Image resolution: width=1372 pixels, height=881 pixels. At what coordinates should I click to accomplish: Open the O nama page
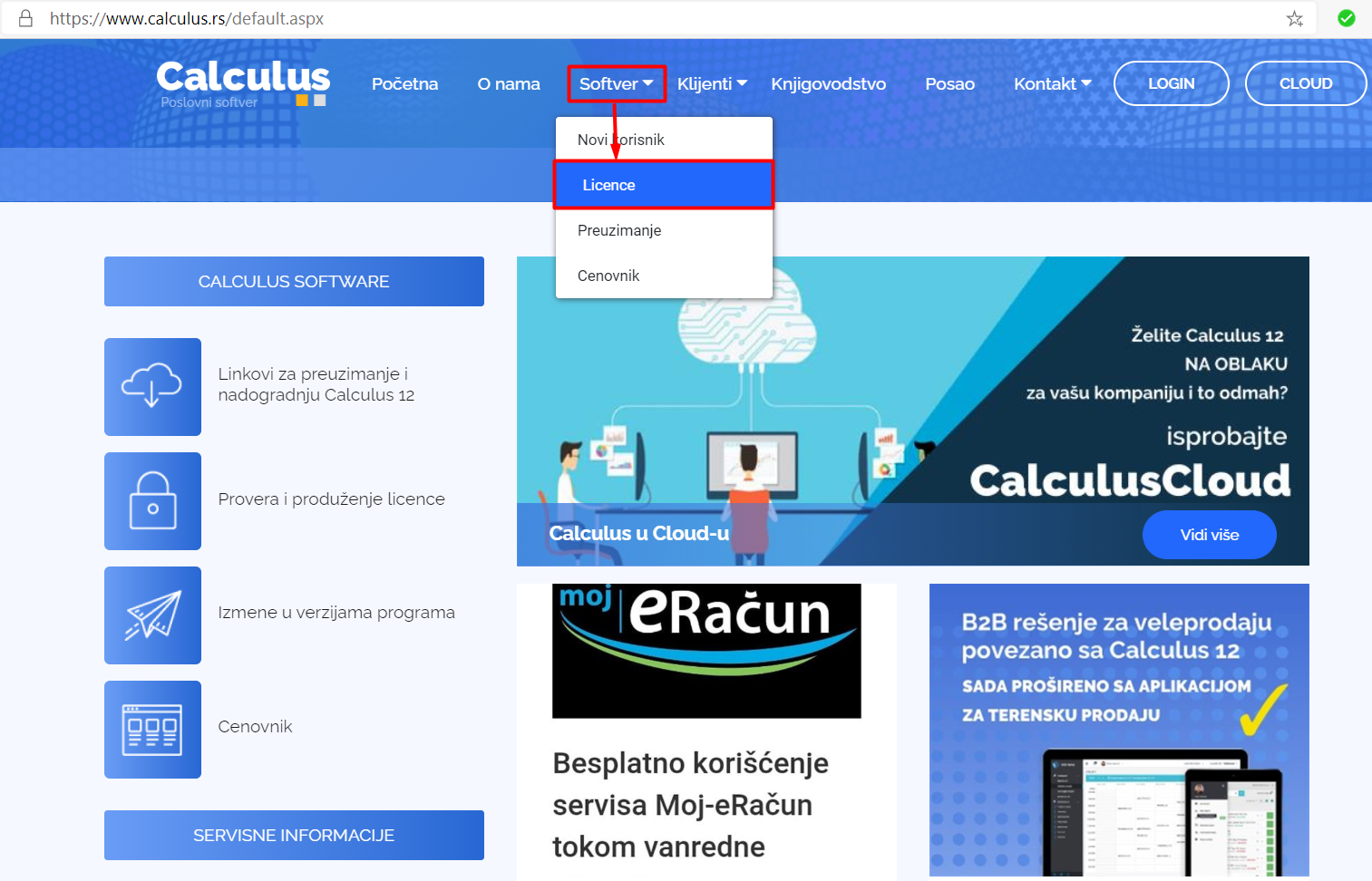pyautogui.click(x=509, y=83)
